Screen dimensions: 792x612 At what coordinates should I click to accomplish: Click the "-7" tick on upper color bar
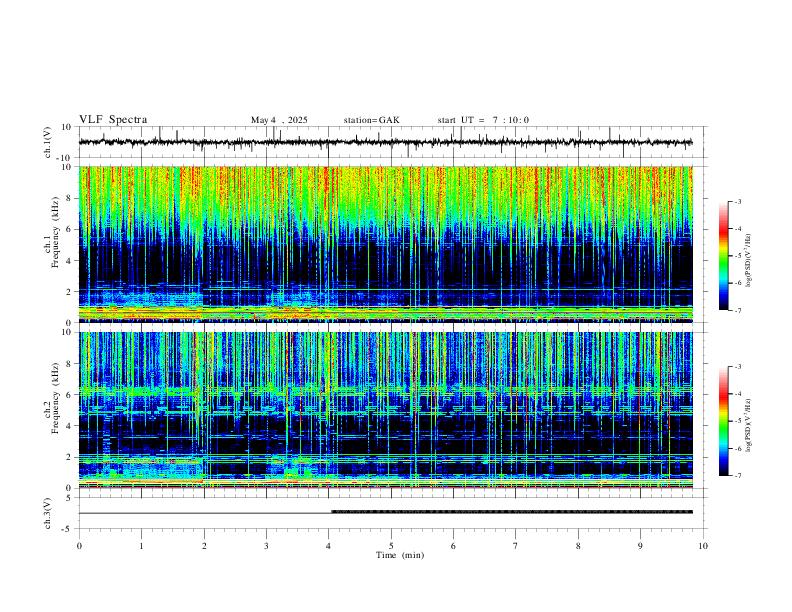coord(737,310)
